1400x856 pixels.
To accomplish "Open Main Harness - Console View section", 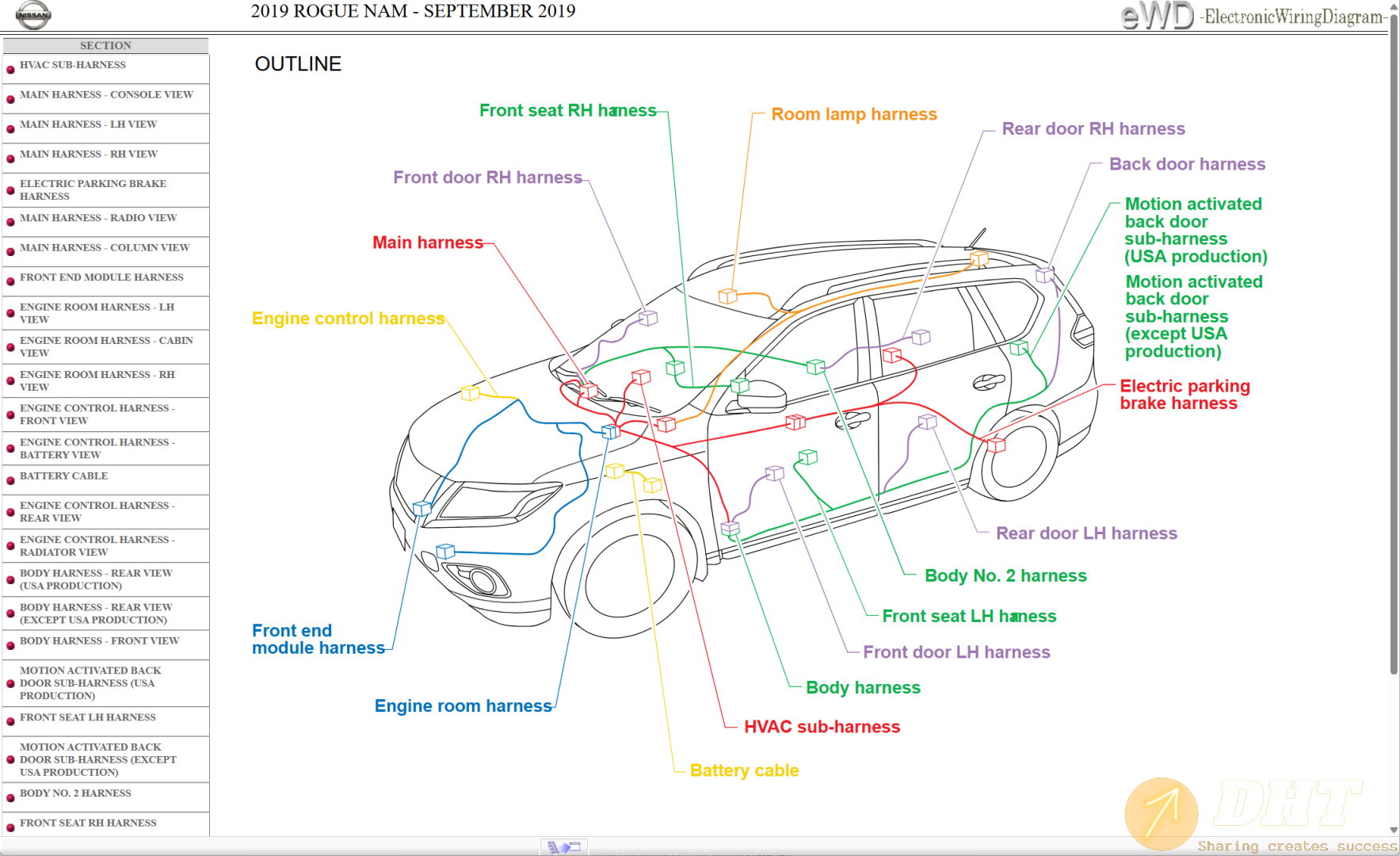I will (x=106, y=94).
